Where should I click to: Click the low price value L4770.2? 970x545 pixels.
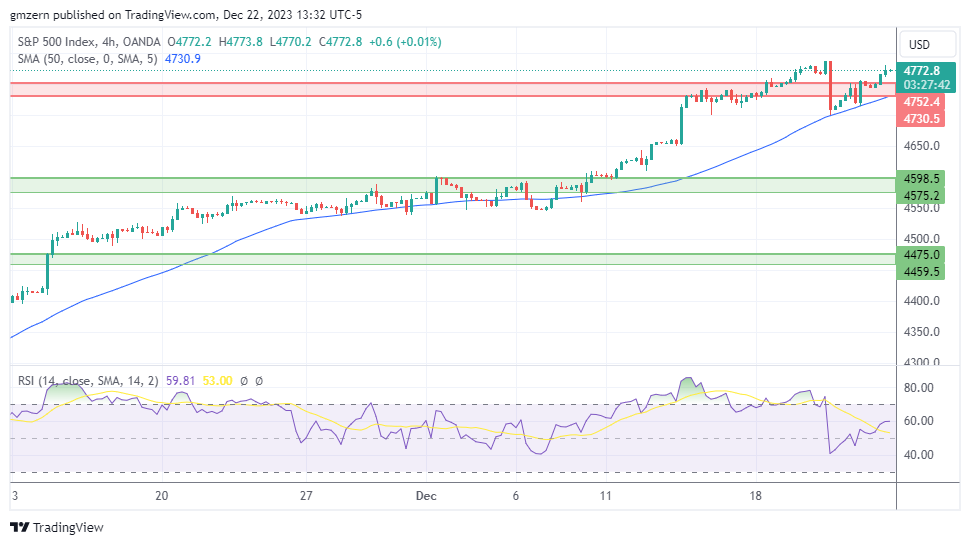click(291, 42)
